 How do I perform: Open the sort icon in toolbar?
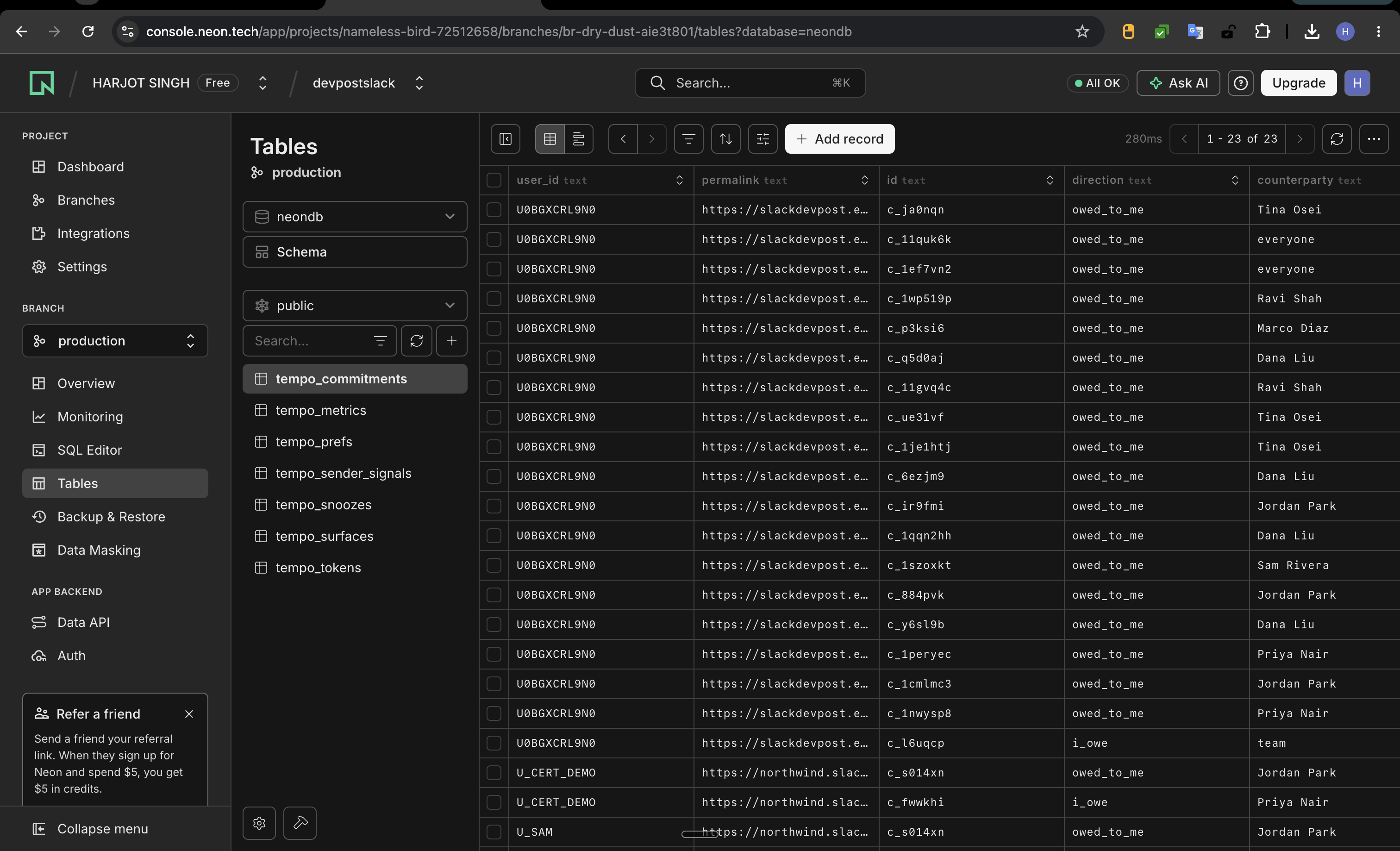tap(725, 138)
